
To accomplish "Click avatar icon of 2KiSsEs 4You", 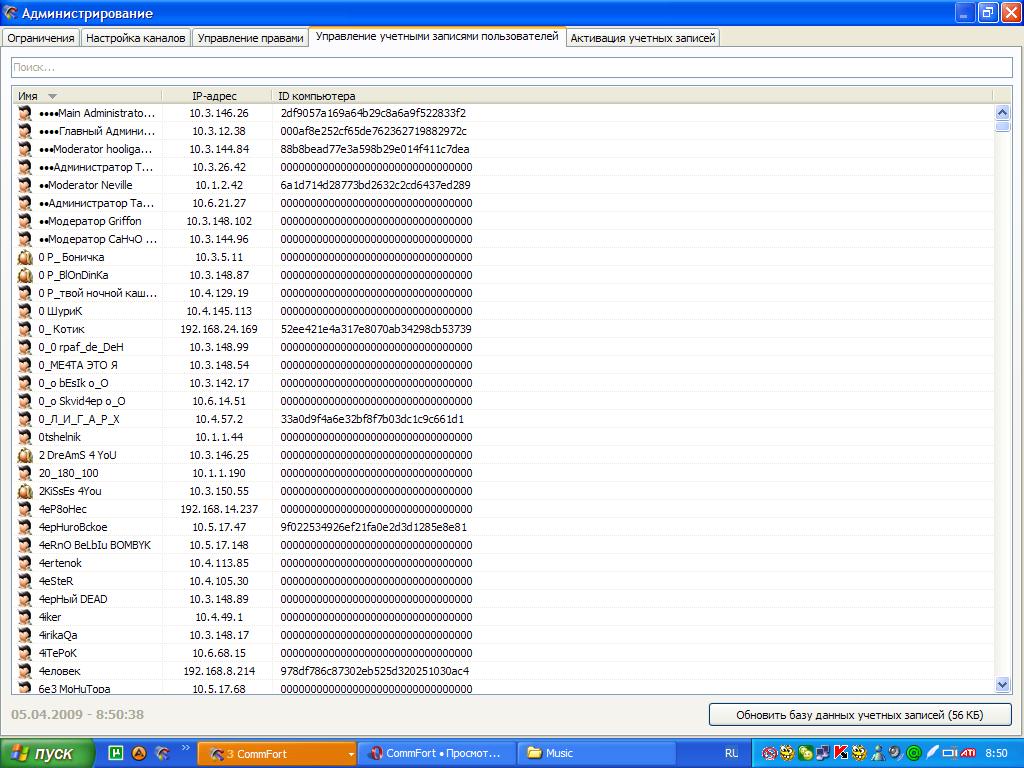I will coord(26,491).
